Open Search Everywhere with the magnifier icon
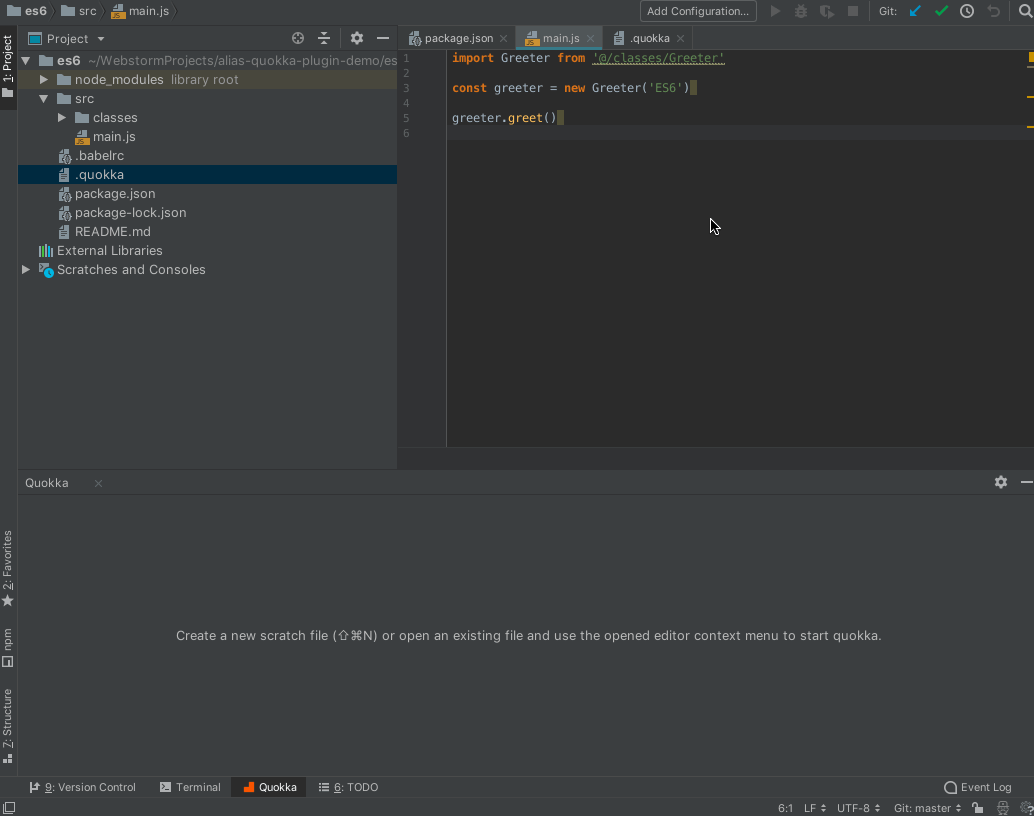Screen dimensions: 1034x816 [x=1026, y=11]
